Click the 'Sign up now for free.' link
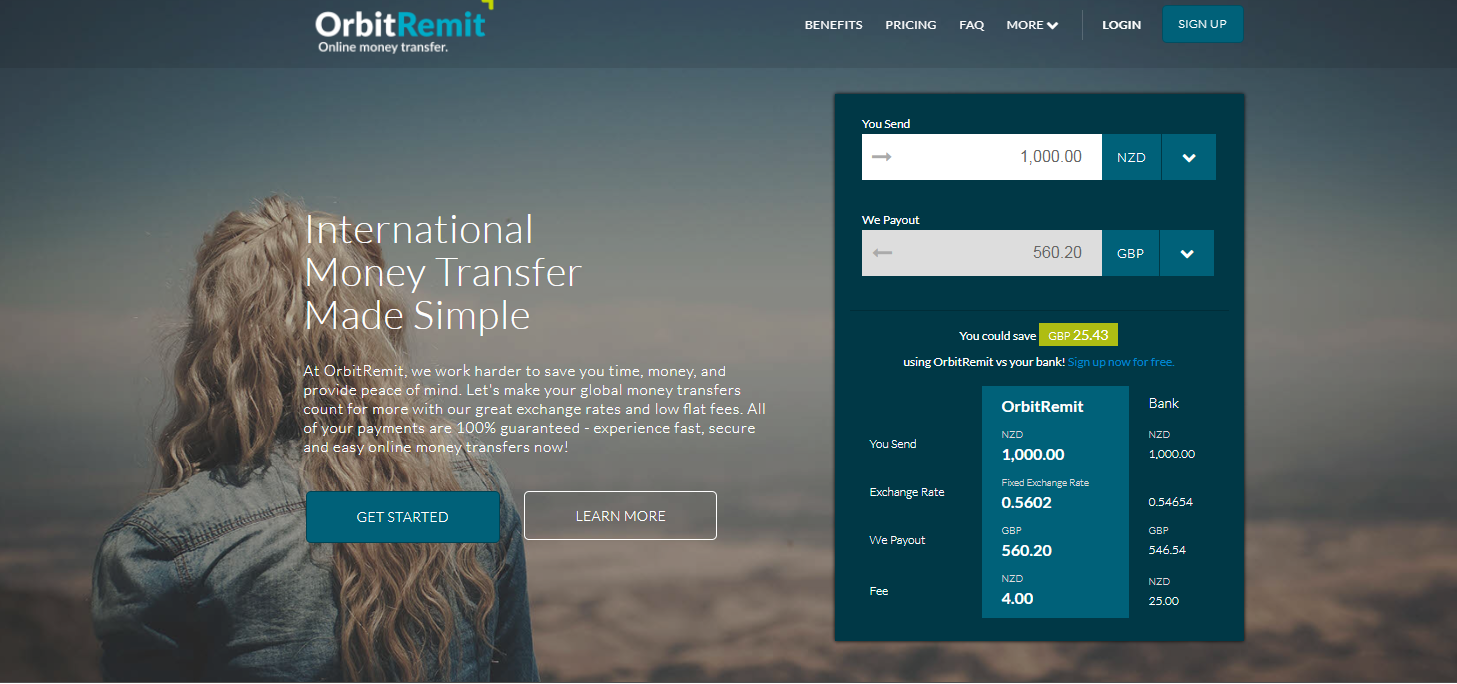 [1121, 362]
